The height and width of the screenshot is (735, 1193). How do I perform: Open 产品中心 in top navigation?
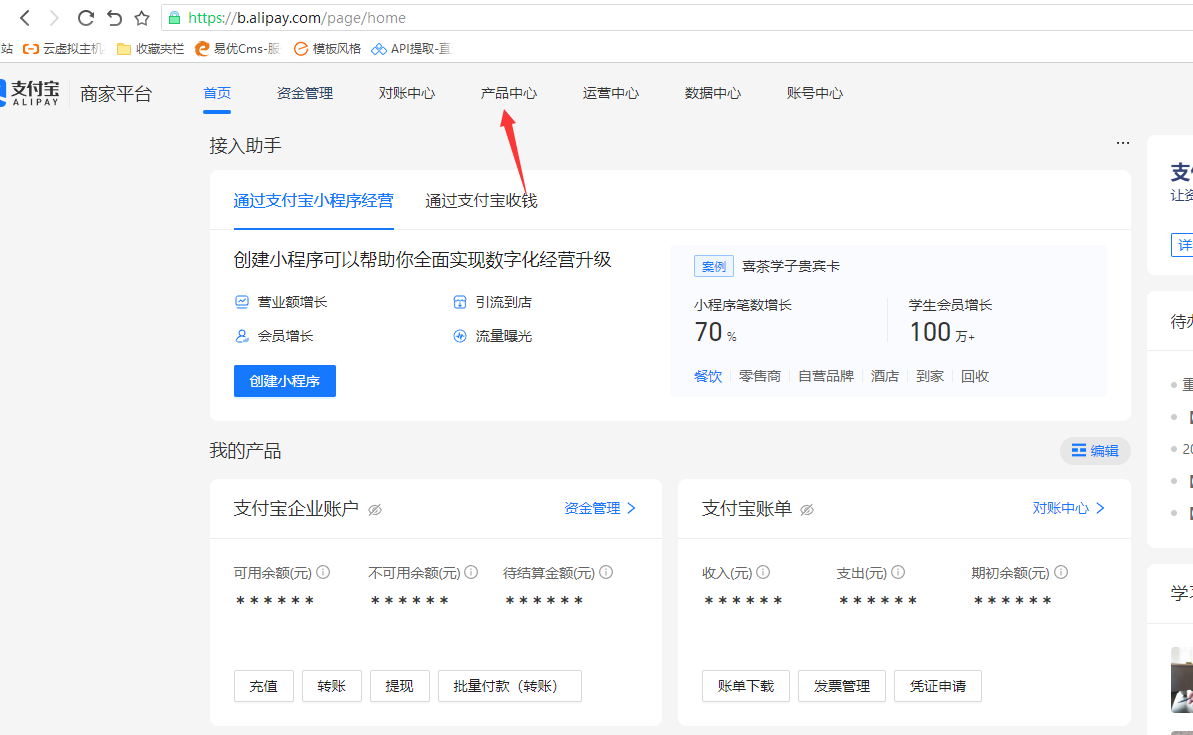(508, 93)
